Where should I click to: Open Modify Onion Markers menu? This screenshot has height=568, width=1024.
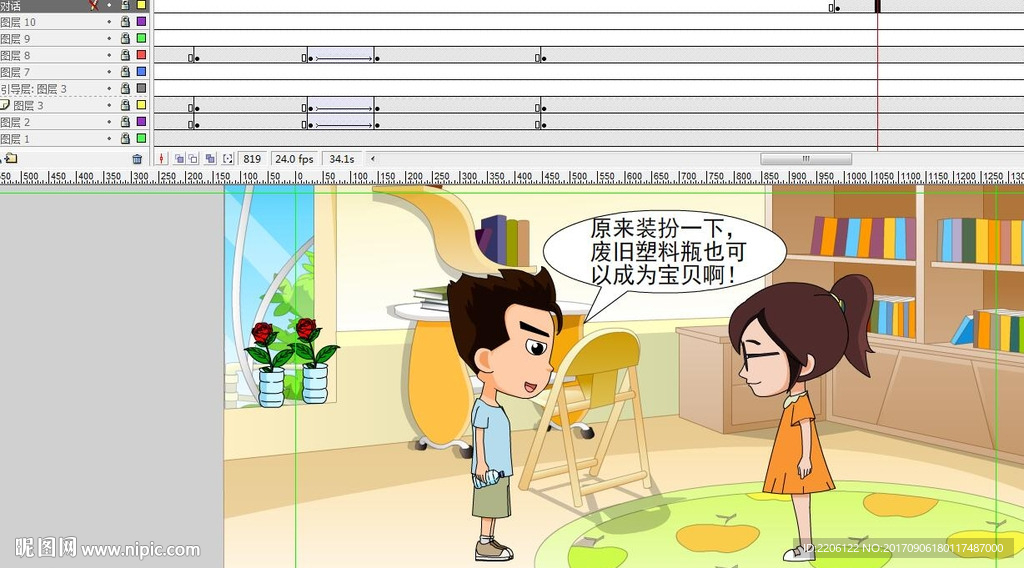coord(227,159)
